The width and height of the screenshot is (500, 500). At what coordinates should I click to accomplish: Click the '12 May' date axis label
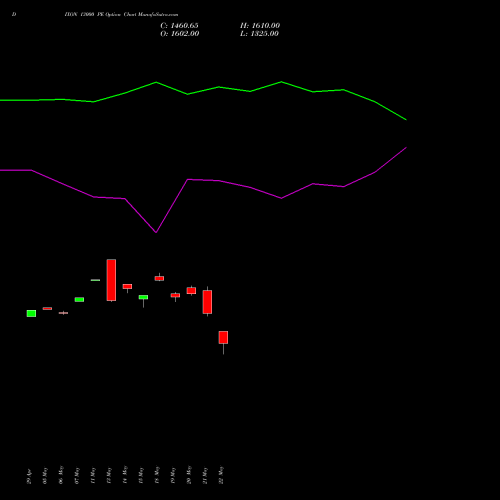tap(109, 476)
